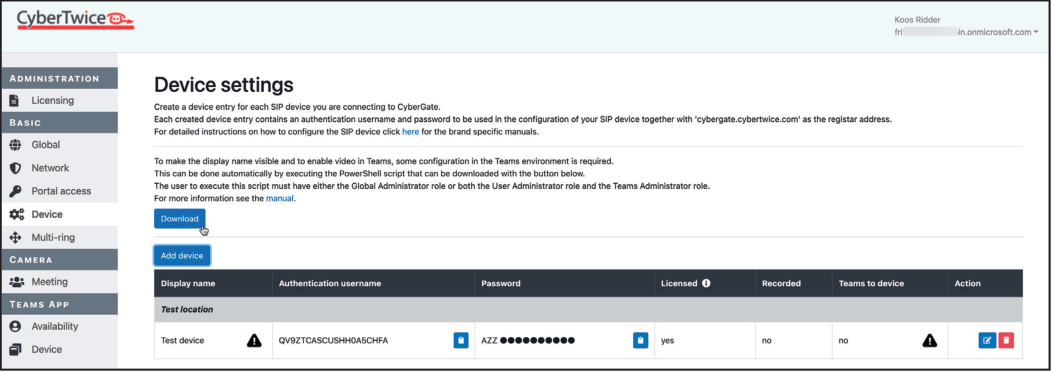Open the Global settings page
This screenshot has height=373, width=1053.
pyautogui.click(x=46, y=145)
